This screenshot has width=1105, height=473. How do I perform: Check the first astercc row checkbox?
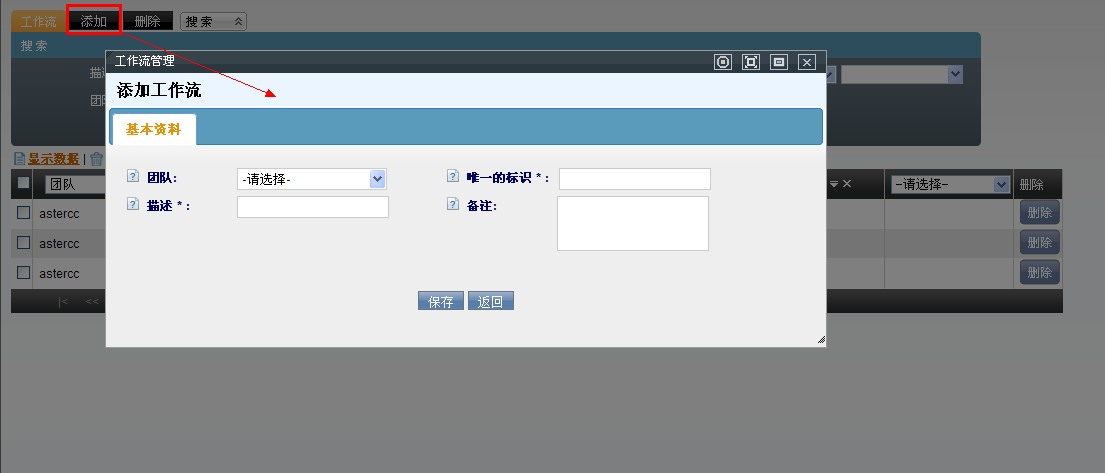23,213
